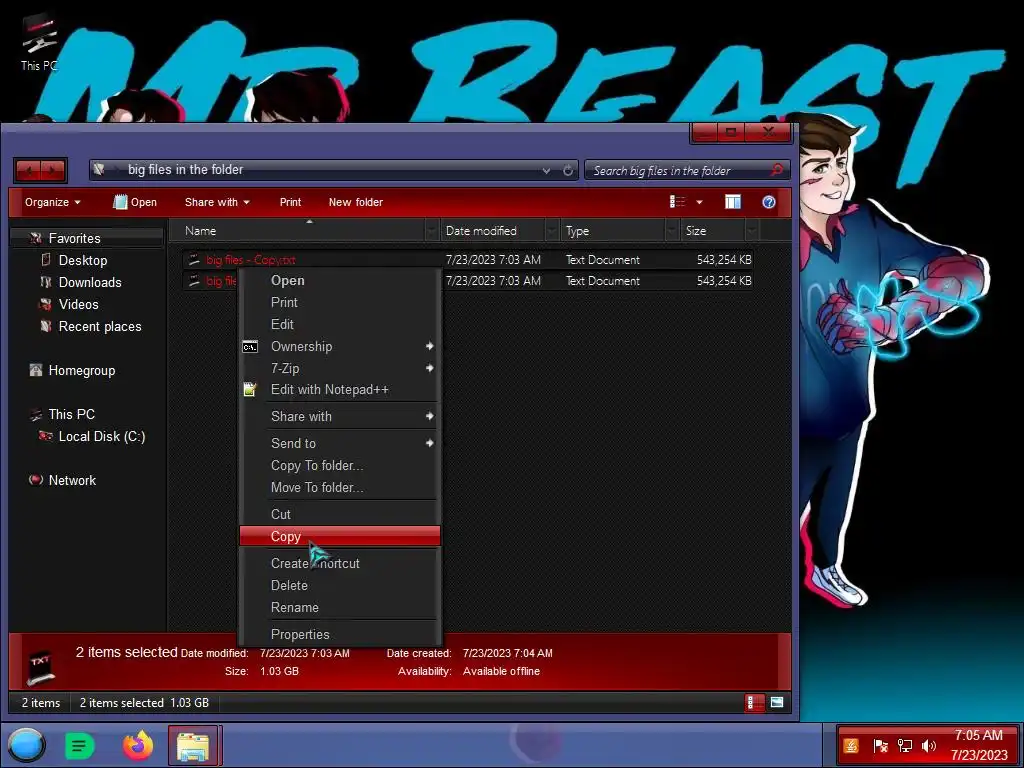Click the Notepad++ icon in context menu
1024x768 pixels.
click(x=250, y=389)
